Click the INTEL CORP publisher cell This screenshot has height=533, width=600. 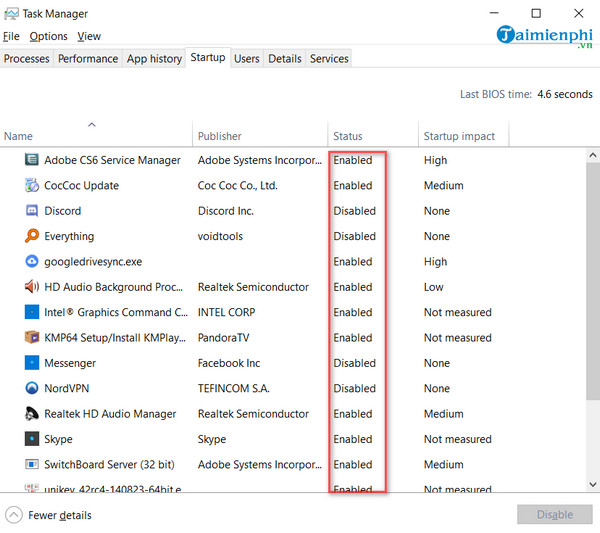tap(226, 312)
